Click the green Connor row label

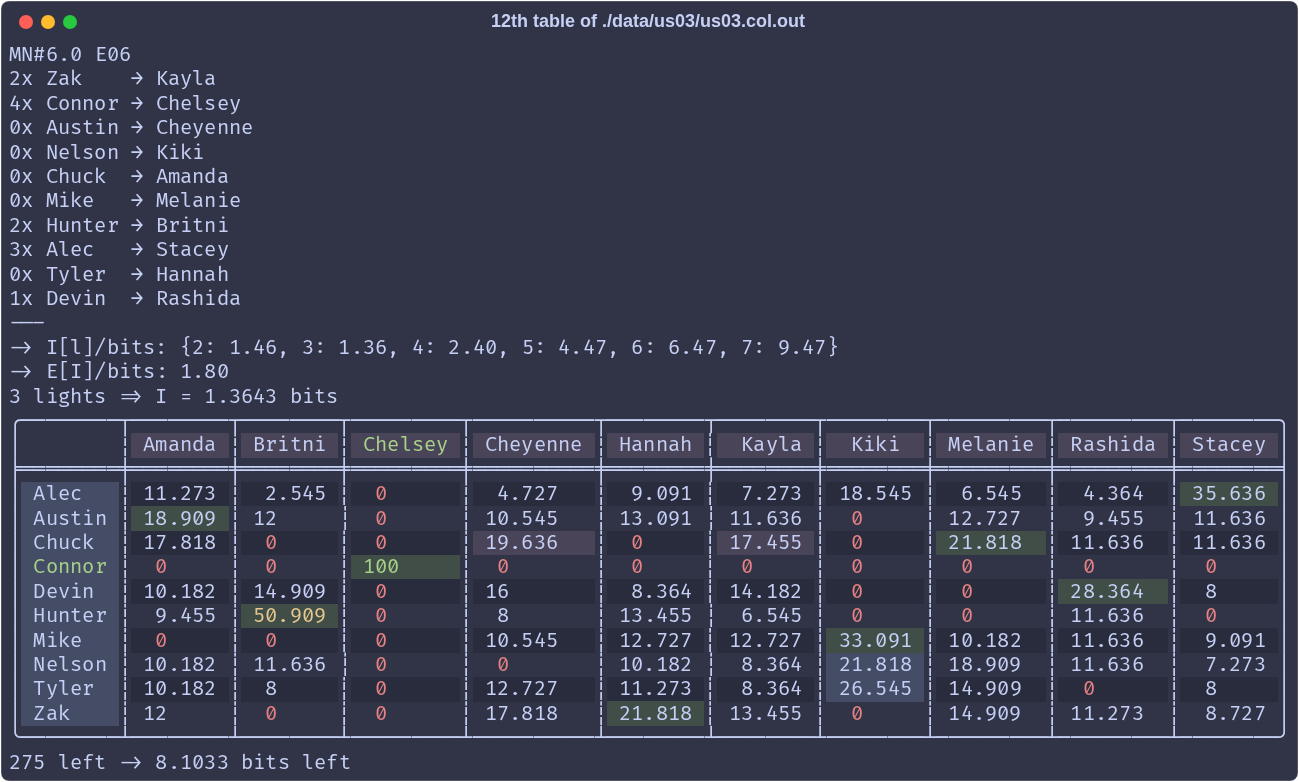[x=70, y=567]
